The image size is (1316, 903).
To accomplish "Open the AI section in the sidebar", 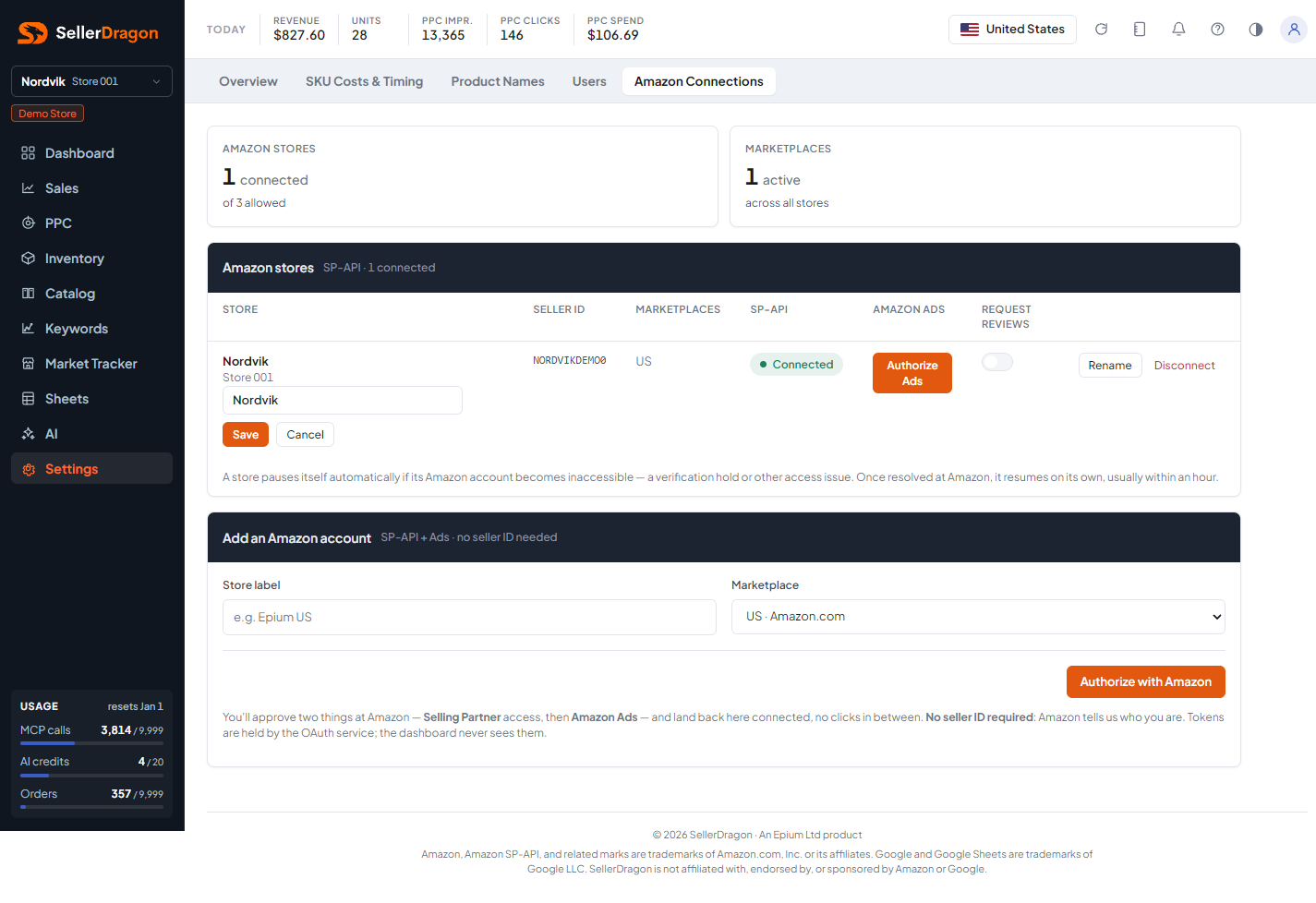I will [x=91, y=434].
